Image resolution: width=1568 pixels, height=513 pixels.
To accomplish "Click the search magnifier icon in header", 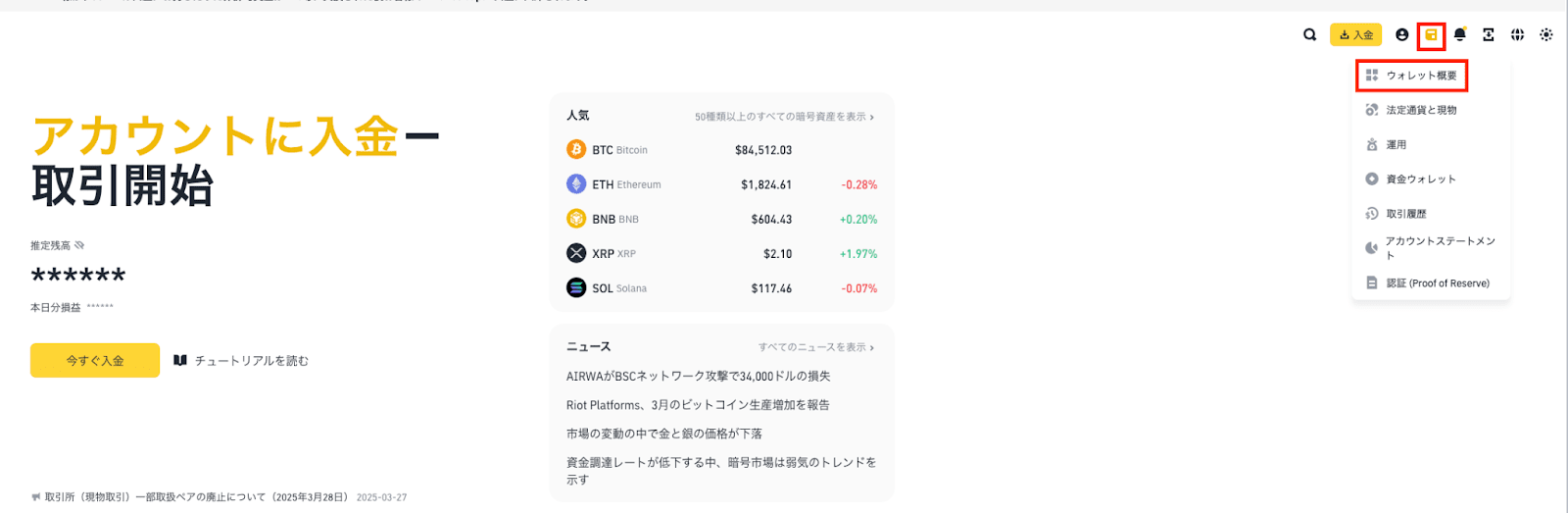I will [x=1309, y=35].
